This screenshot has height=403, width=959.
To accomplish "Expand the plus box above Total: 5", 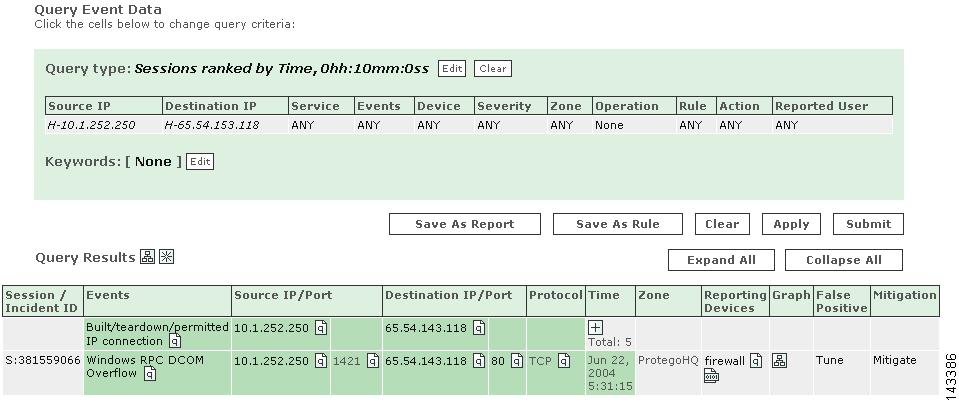I will click(595, 328).
